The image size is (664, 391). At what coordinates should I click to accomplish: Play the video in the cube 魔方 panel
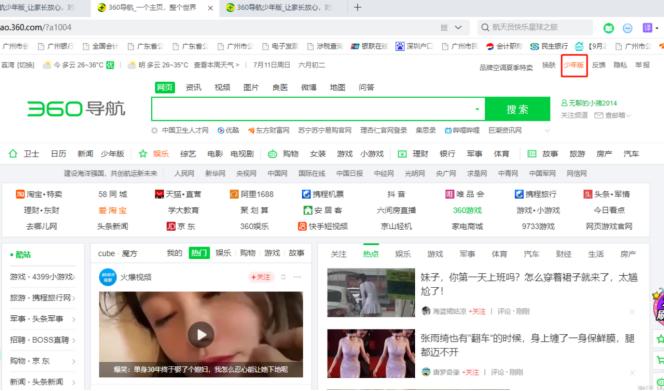201,335
